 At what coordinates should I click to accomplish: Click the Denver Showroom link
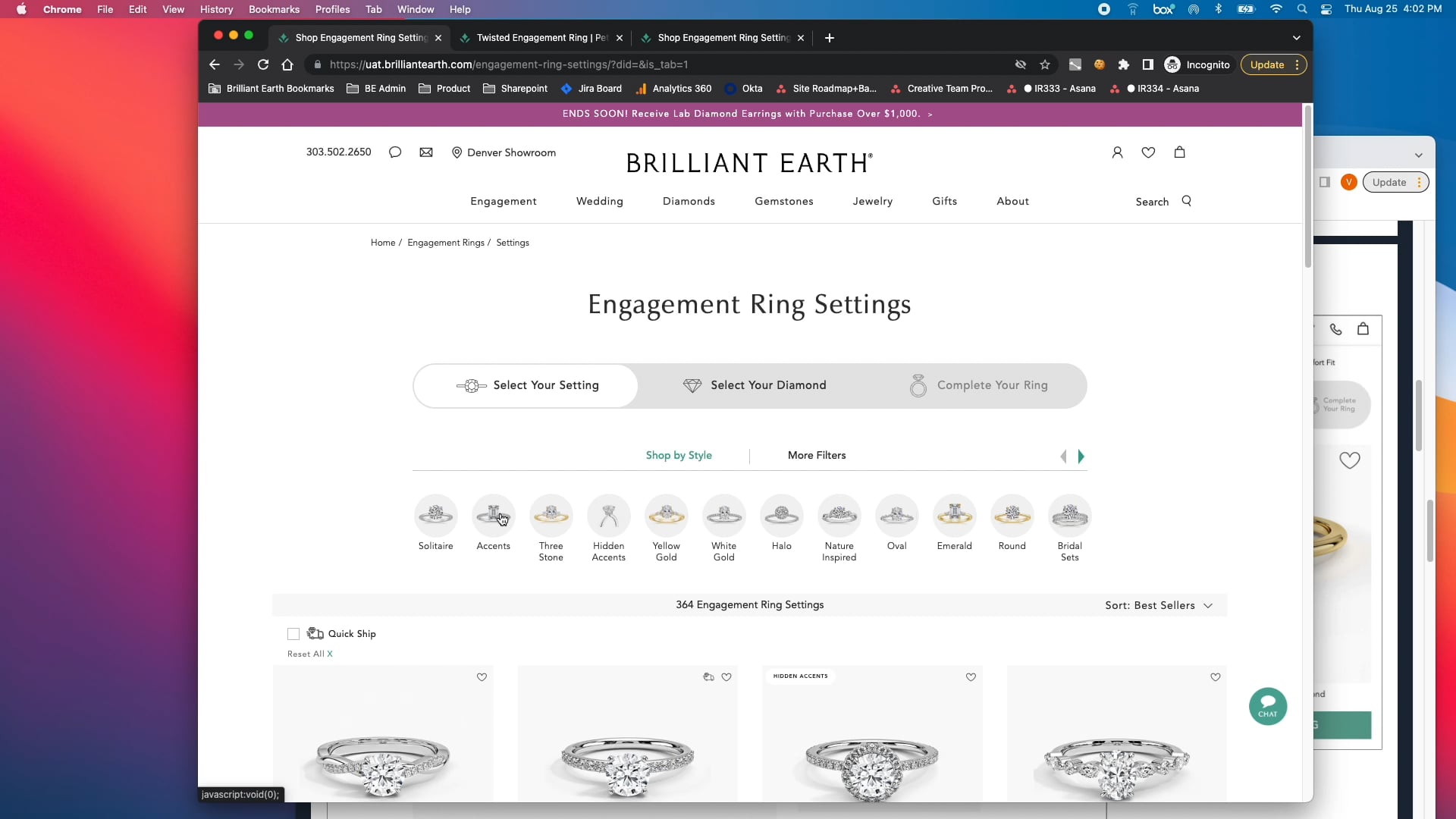click(504, 152)
